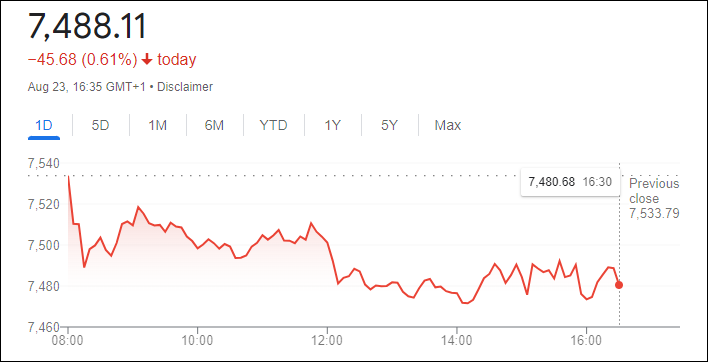Image resolution: width=708 pixels, height=362 pixels.
Task: Click the 16:00 time axis marker
Action: [586, 338]
